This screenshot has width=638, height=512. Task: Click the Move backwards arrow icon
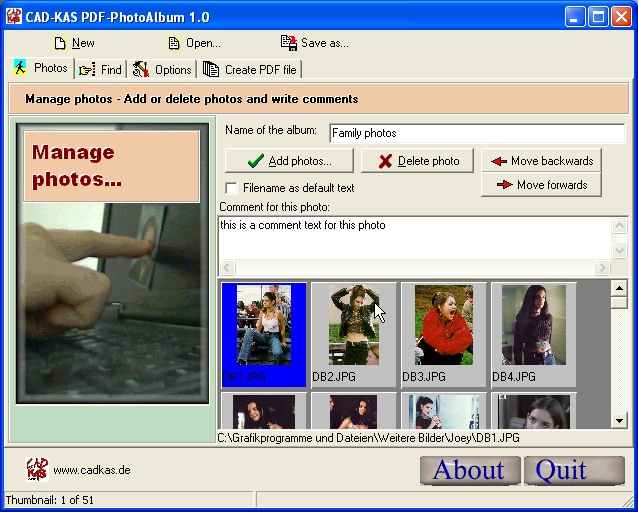pyautogui.click(x=499, y=161)
